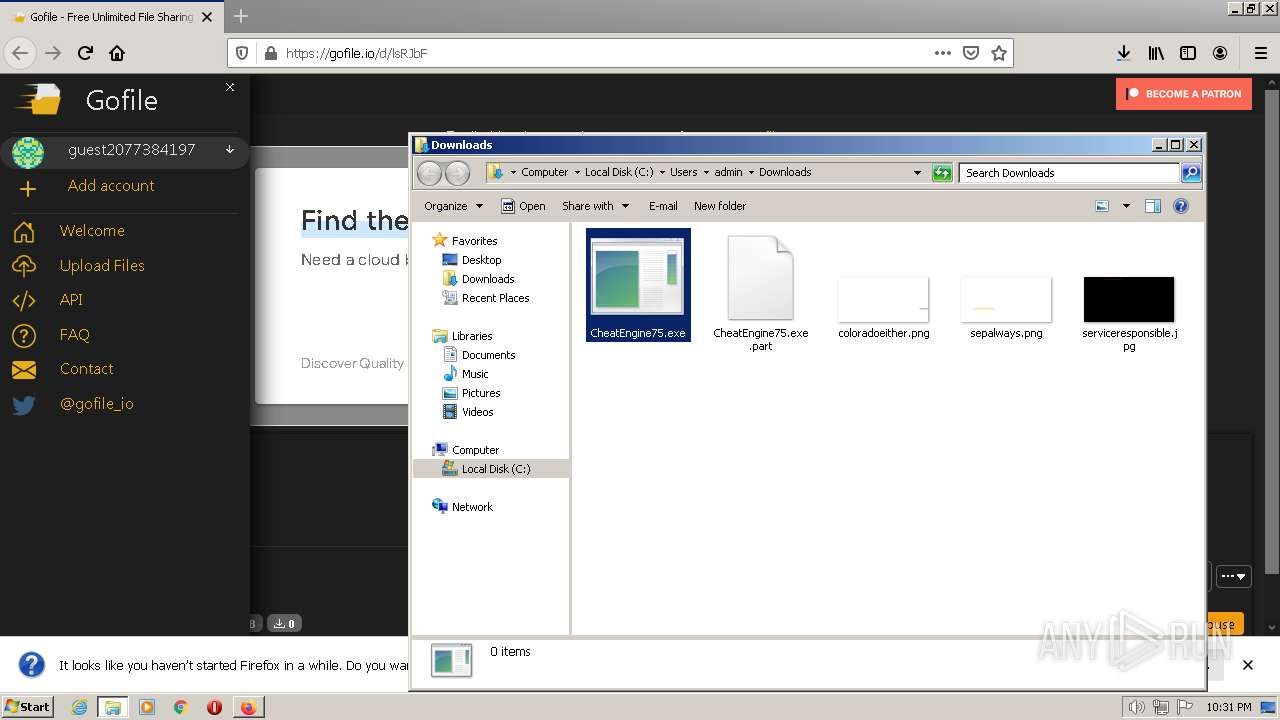Select Desktop under Favorites
The height and width of the screenshot is (720, 1280).
pos(481,260)
